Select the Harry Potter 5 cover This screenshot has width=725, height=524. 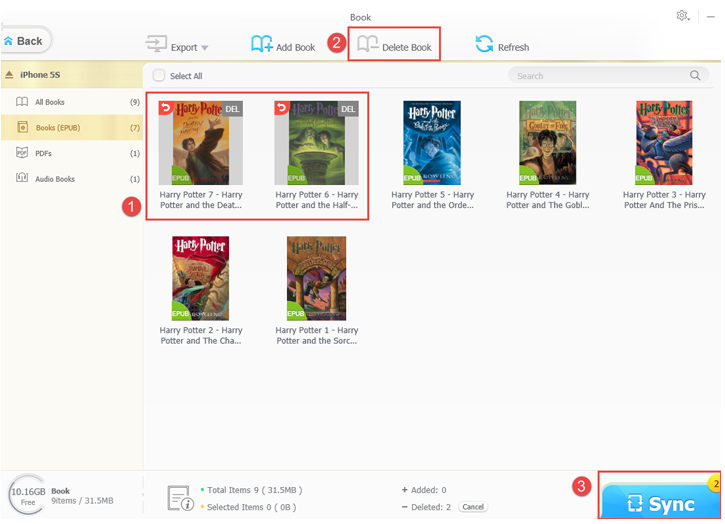click(432, 143)
